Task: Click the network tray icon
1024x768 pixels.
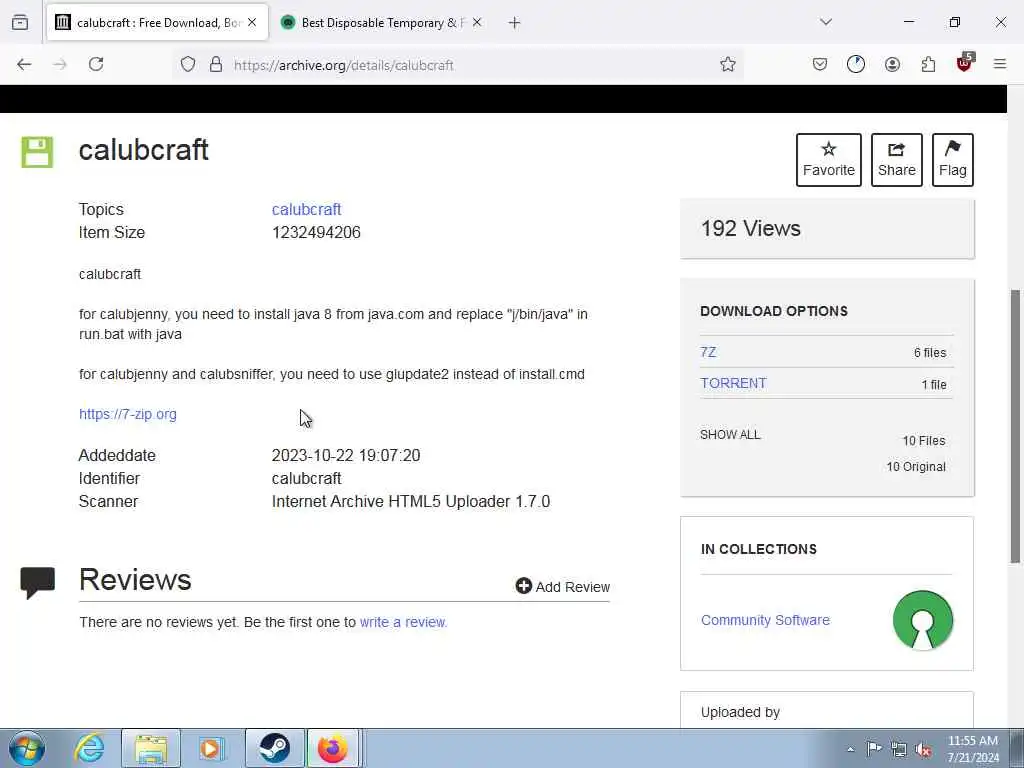Action: pyautogui.click(x=899, y=750)
